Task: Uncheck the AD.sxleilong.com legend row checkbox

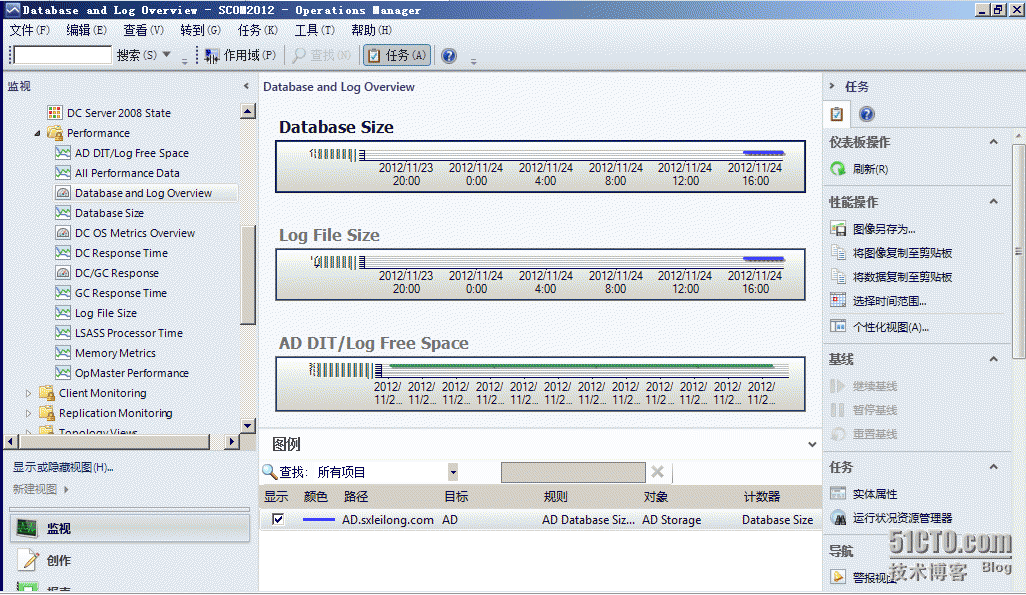Action: click(x=278, y=519)
